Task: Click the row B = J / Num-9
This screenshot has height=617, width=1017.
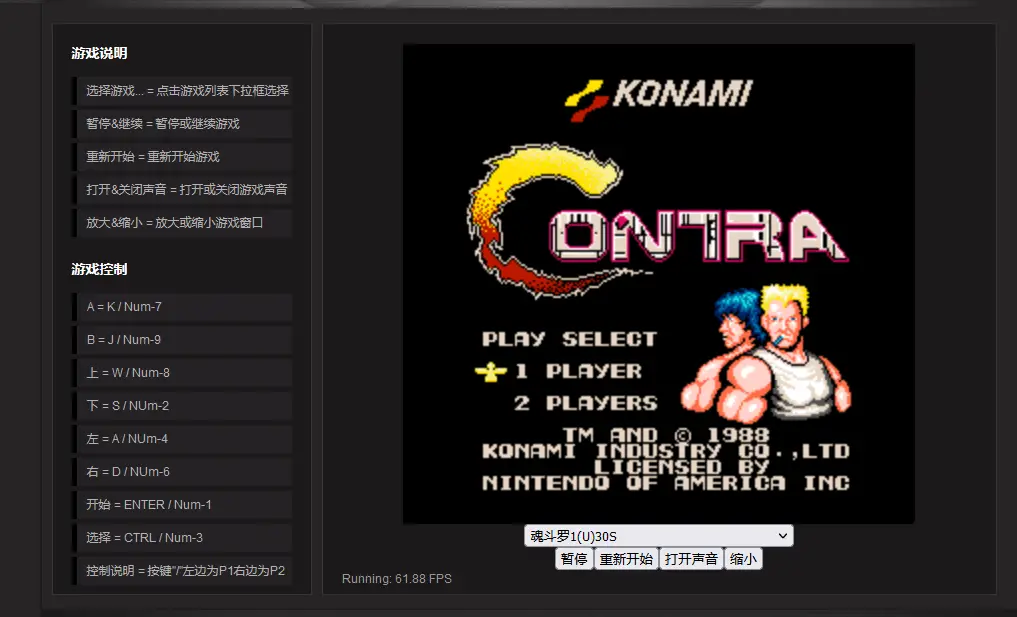Action: click(x=182, y=340)
